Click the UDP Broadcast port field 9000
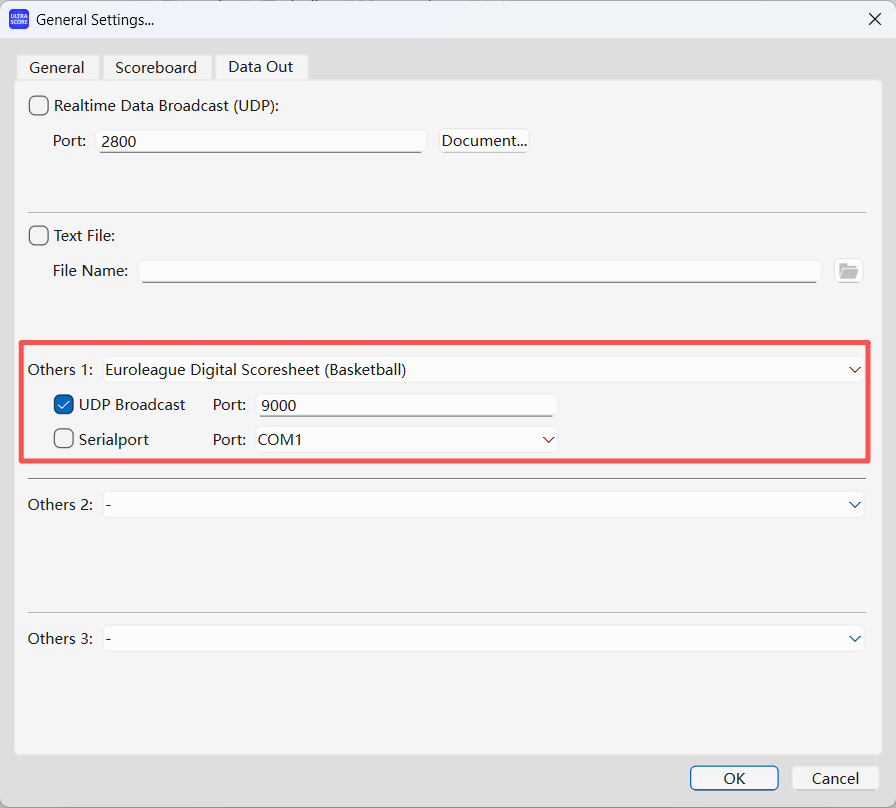 [x=406, y=405]
